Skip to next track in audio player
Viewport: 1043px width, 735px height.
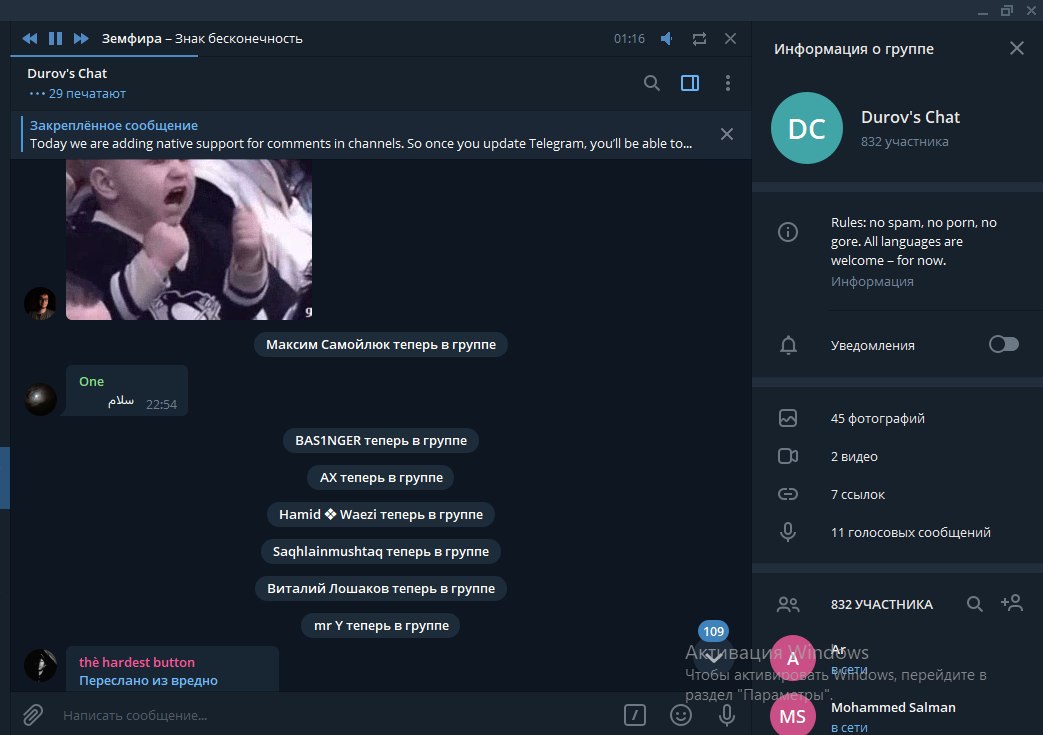coord(81,39)
